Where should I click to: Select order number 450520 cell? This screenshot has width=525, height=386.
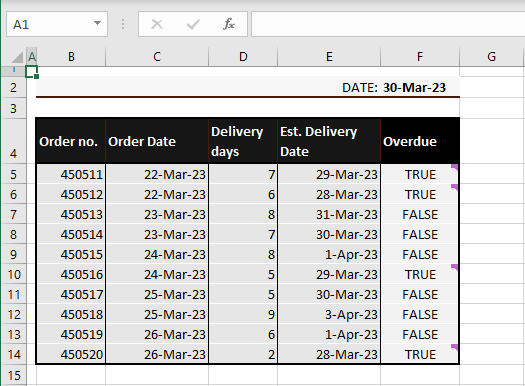click(71, 354)
